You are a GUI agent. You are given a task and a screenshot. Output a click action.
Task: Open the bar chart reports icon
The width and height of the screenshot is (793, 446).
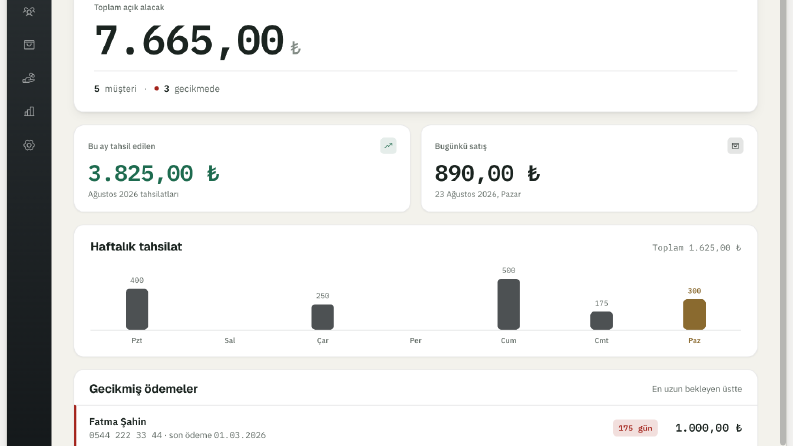coord(29,112)
